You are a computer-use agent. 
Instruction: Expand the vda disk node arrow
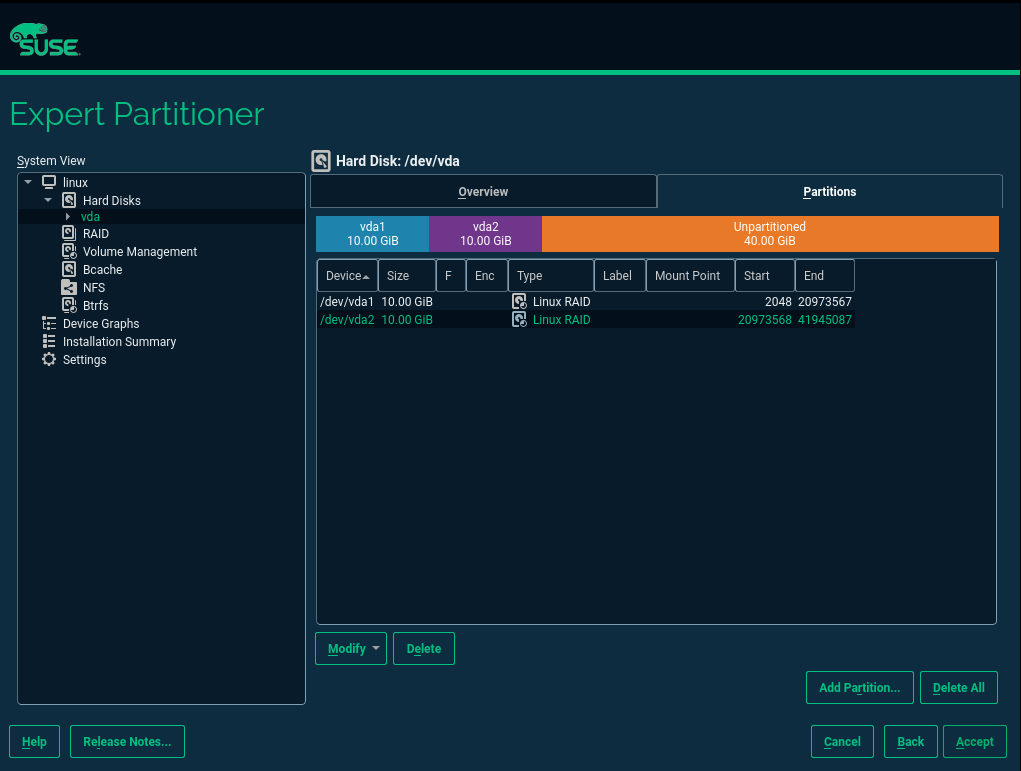[x=67, y=217]
